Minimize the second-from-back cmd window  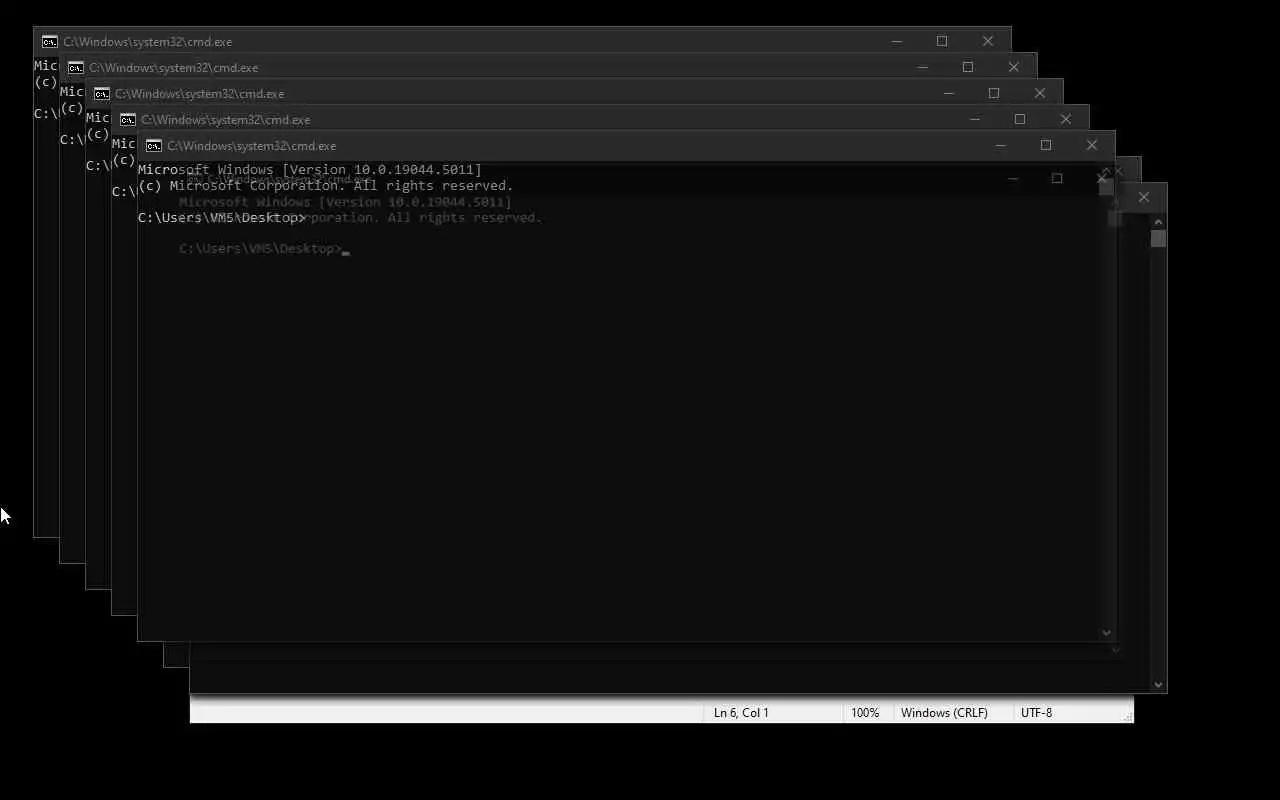pyautogui.click(x=922, y=68)
